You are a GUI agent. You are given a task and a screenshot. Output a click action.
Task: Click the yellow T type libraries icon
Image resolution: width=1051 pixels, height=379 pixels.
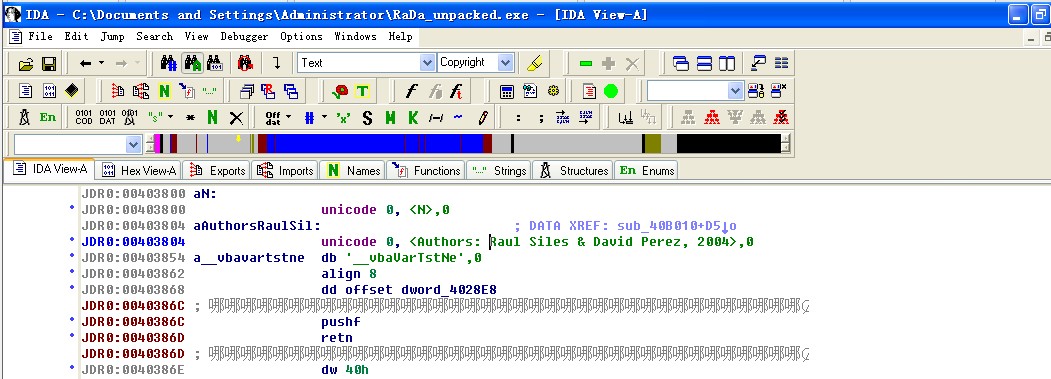tap(362, 91)
